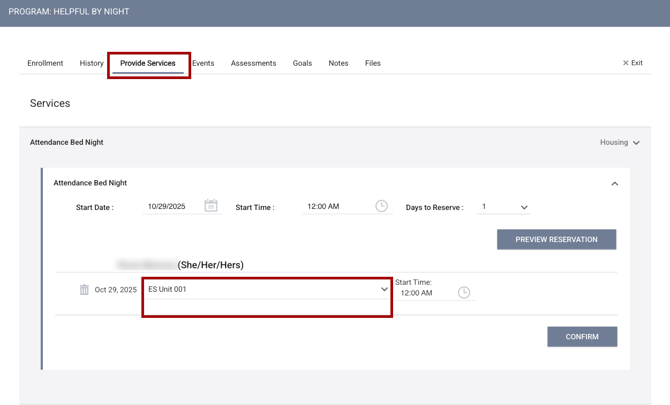
Task: Click the reservation row clock icon
Action: pos(464,293)
